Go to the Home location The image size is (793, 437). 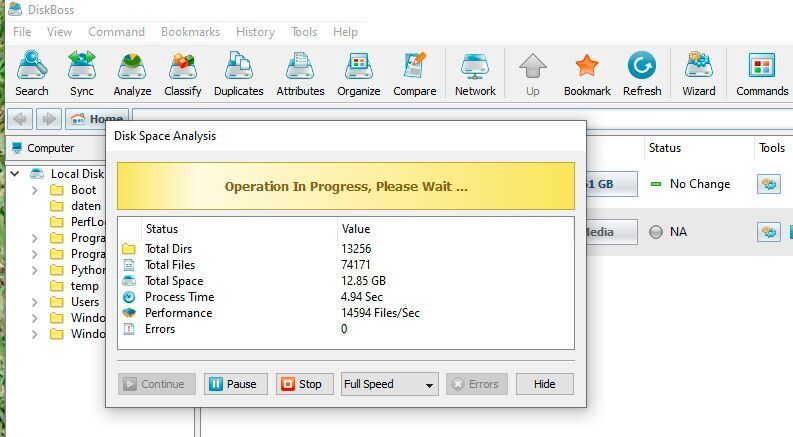click(x=98, y=119)
